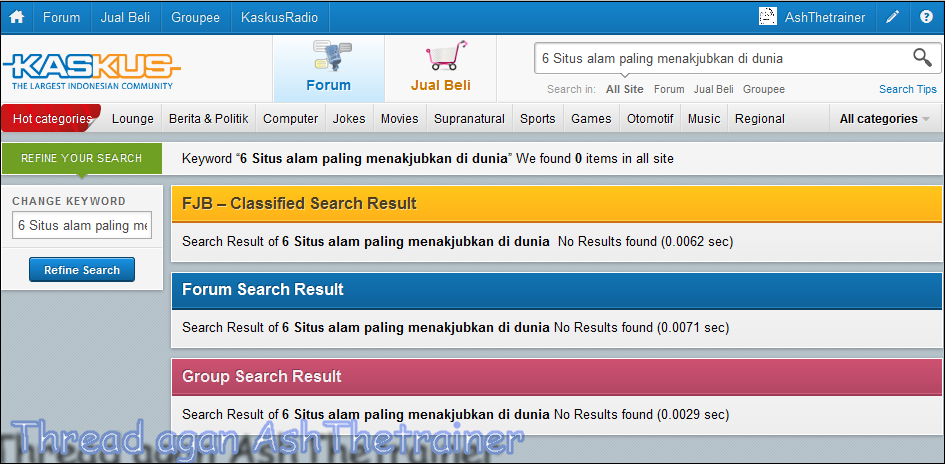Open the Lounge category

coord(133,119)
